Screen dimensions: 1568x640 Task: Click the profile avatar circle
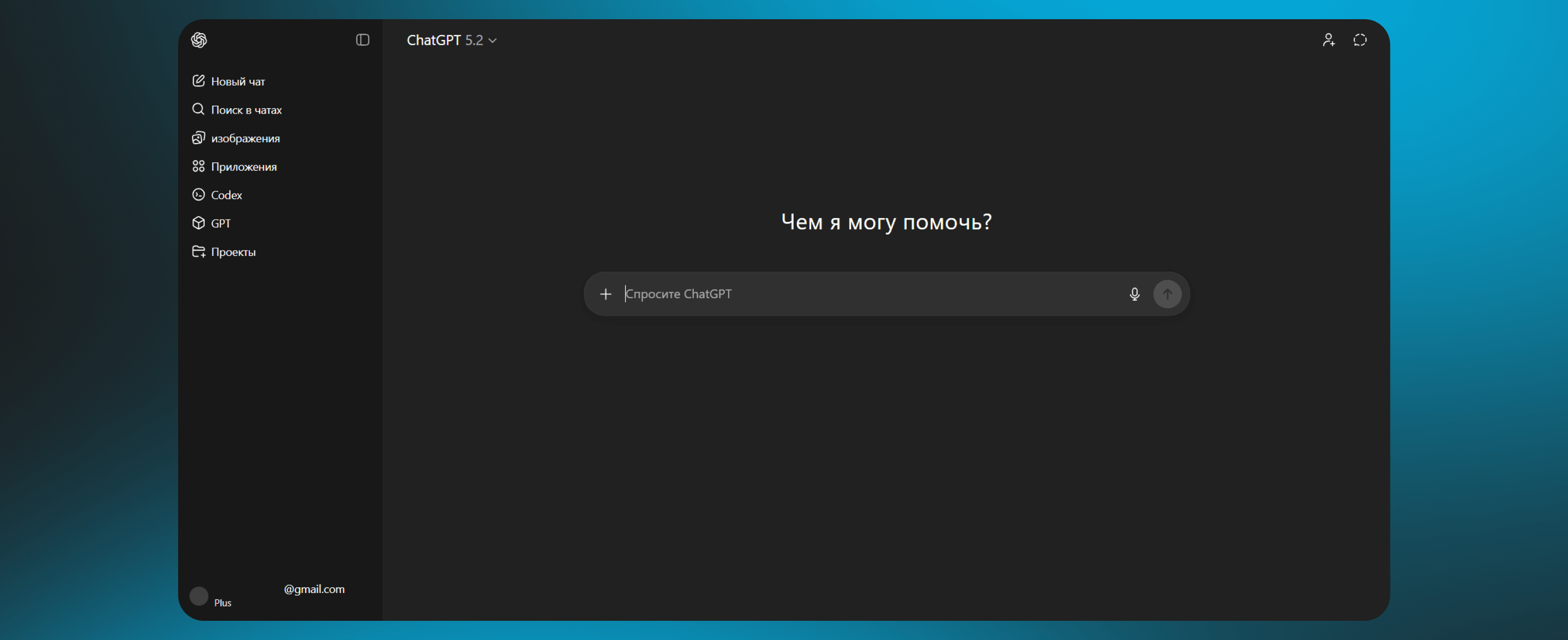point(199,596)
